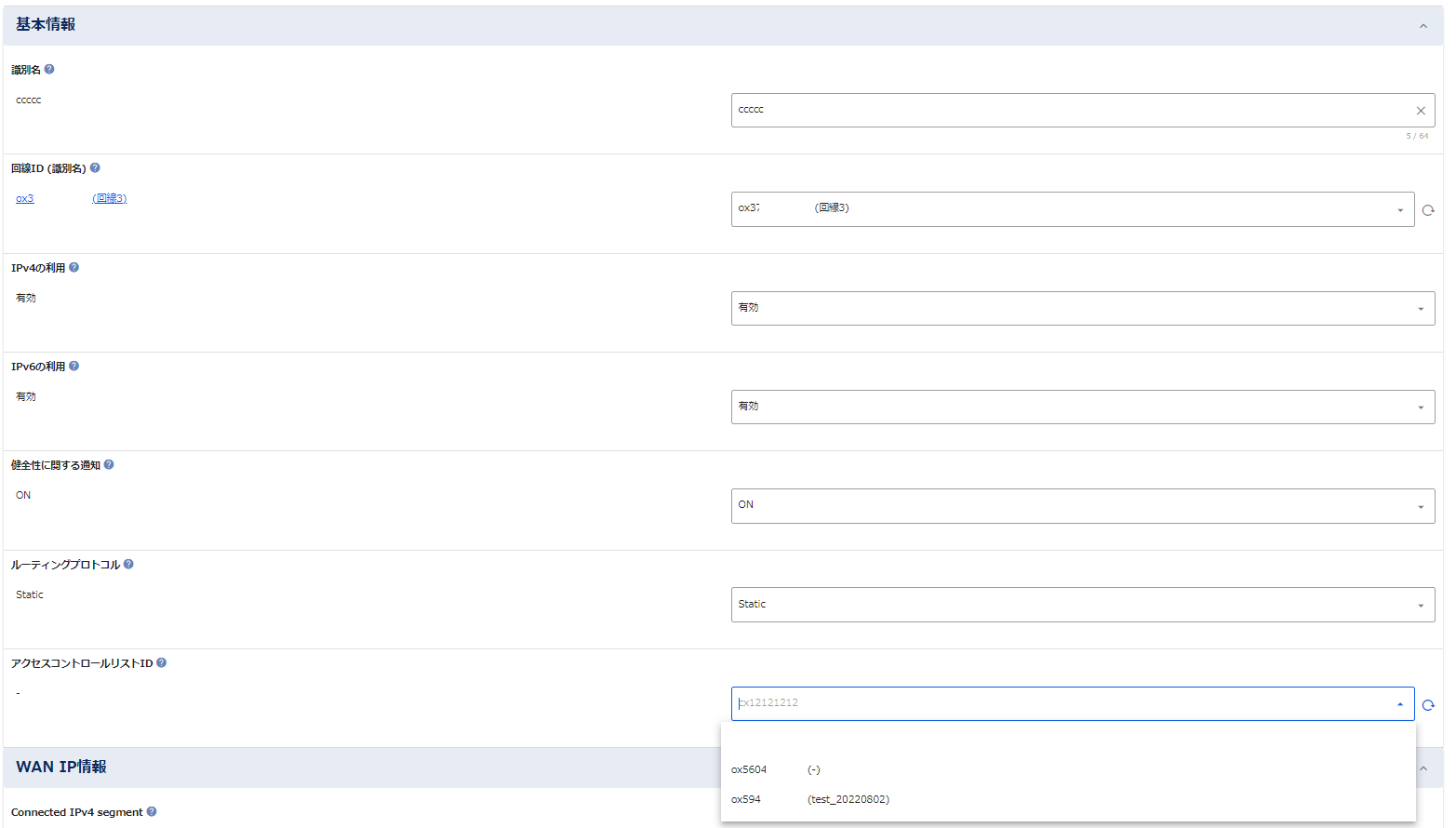This screenshot has height=828, width=1456.
Task: Click the help icon beside ルーティングプロトコル
Action: [x=128, y=564]
